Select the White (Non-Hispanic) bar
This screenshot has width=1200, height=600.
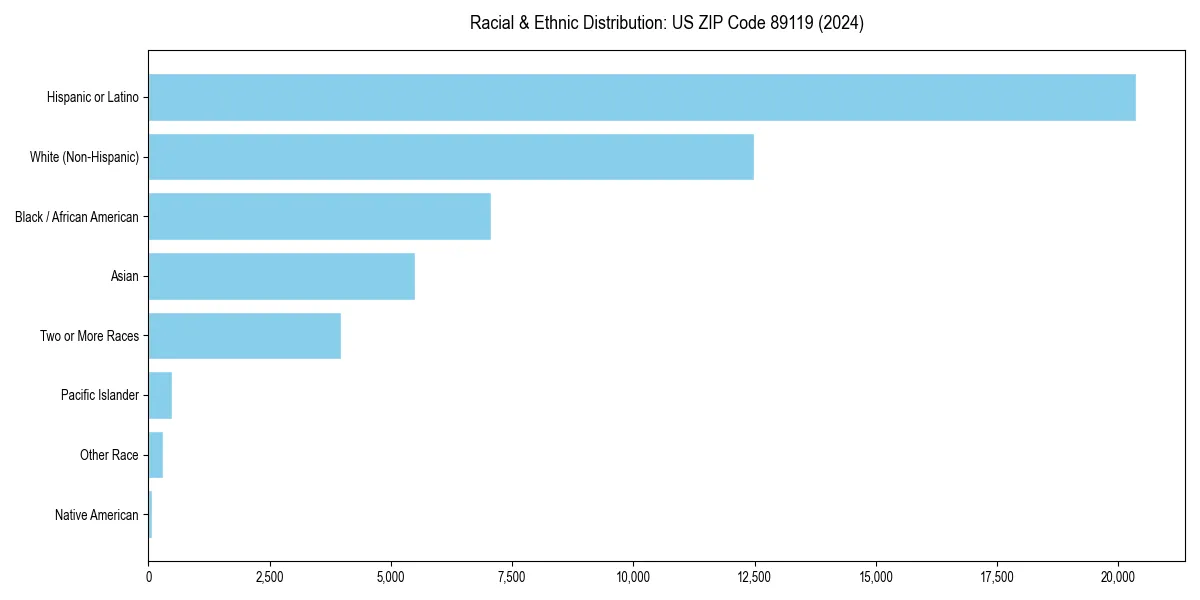click(x=450, y=157)
